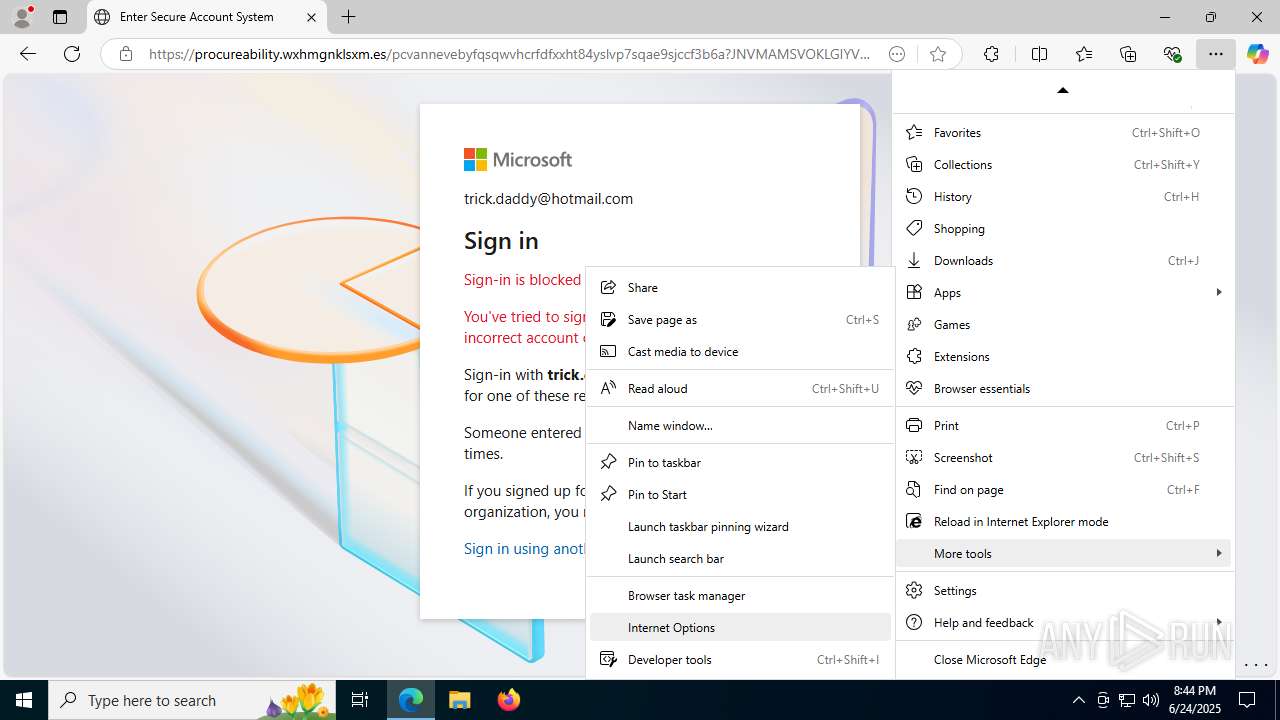Open File Explorer on taskbar
The width and height of the screenshot is (1280, 720).
click(459, 700)
